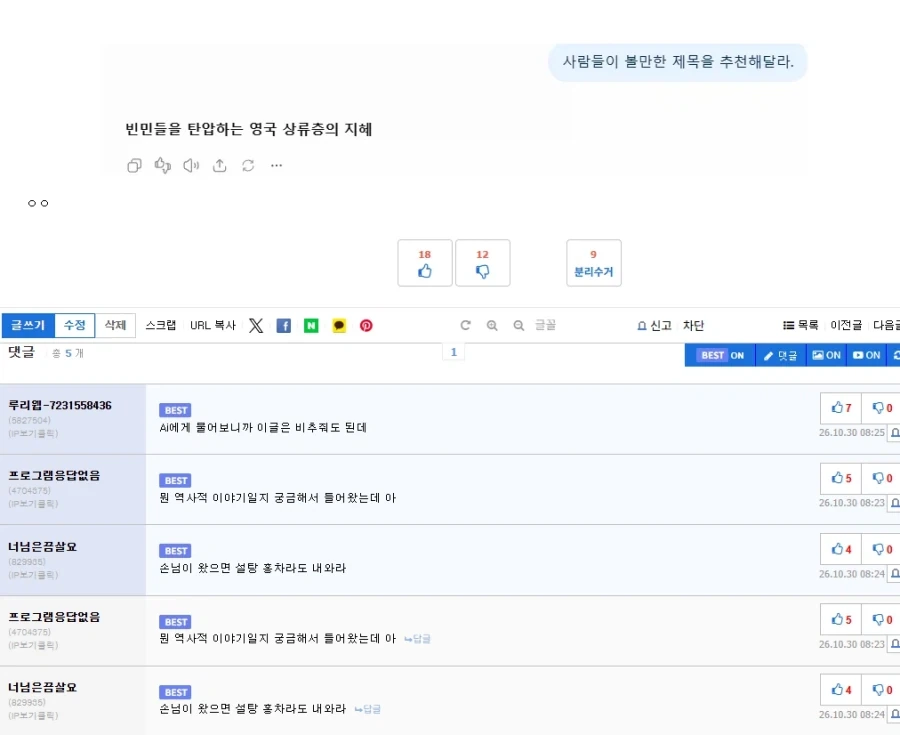Toggle the video ON display switch

click(x=866, y=355)
